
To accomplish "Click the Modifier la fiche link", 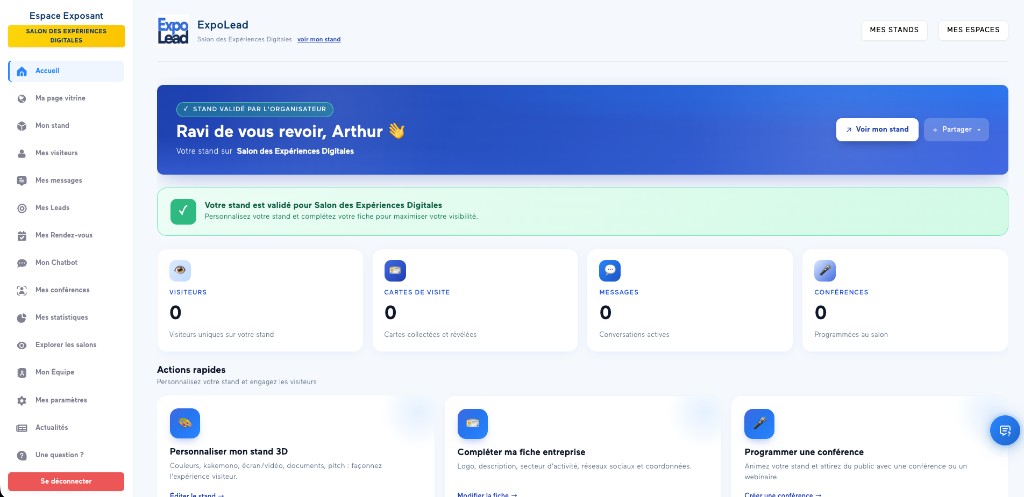I will [487, 494].
